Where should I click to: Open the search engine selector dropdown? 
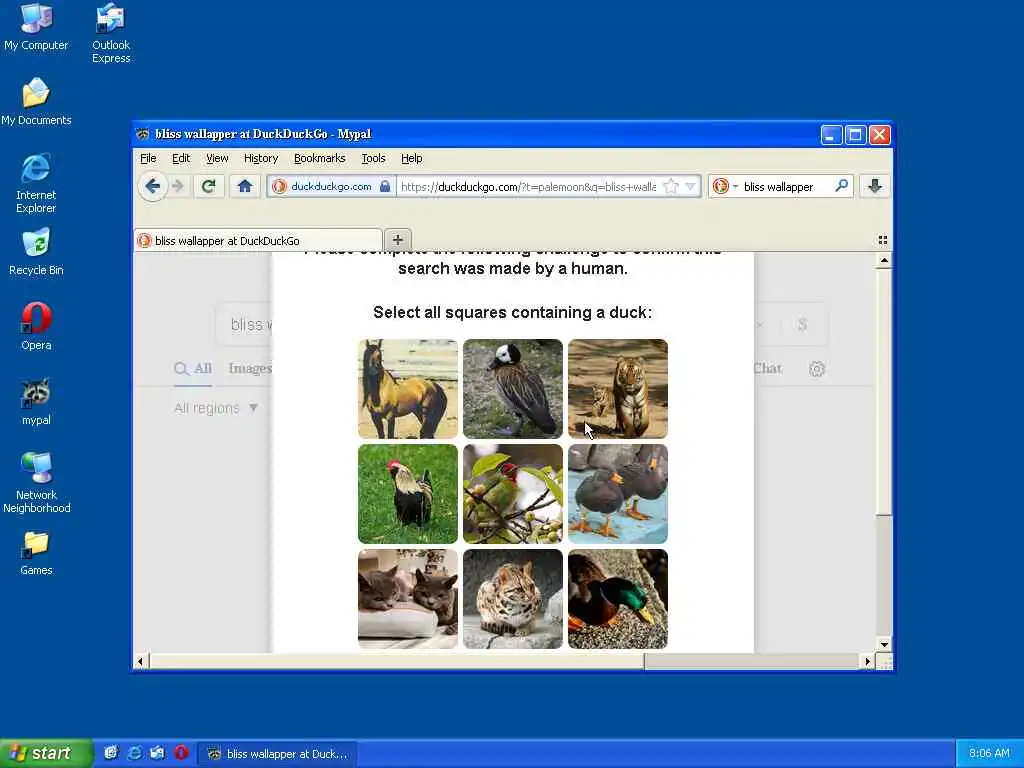(x=725, y=187)
